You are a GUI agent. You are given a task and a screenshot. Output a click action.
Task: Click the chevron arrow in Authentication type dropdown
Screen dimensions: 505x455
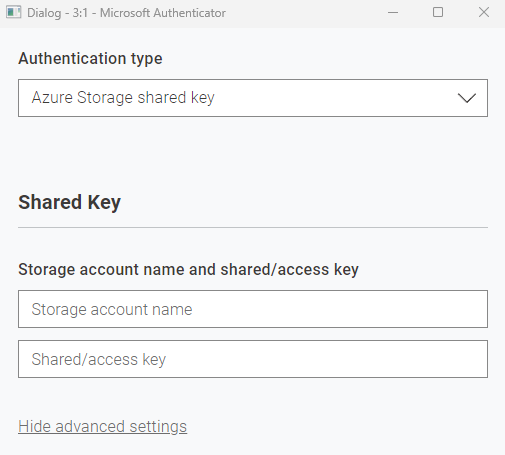click(467, 98)
